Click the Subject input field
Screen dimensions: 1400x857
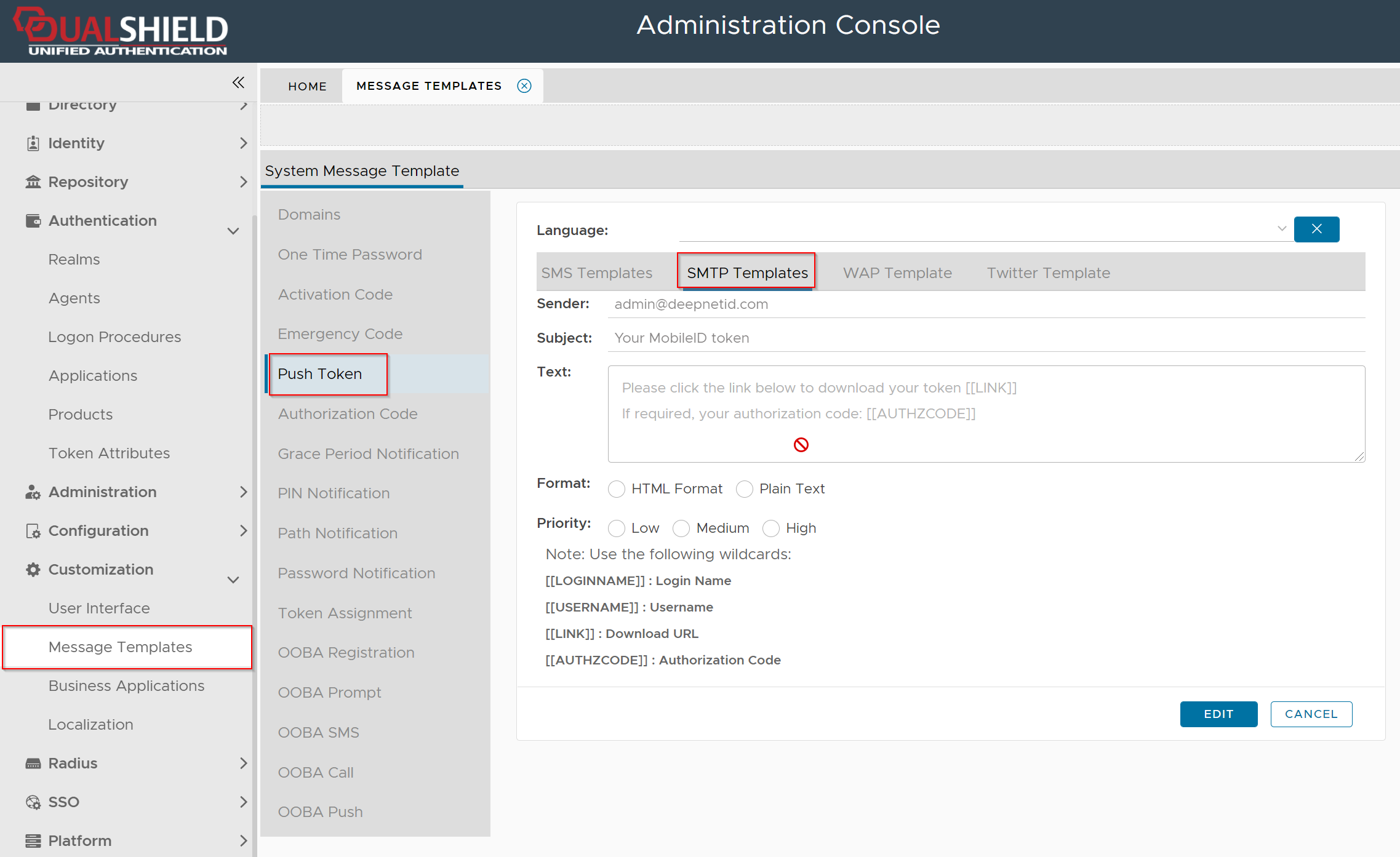tap(985, 338)
